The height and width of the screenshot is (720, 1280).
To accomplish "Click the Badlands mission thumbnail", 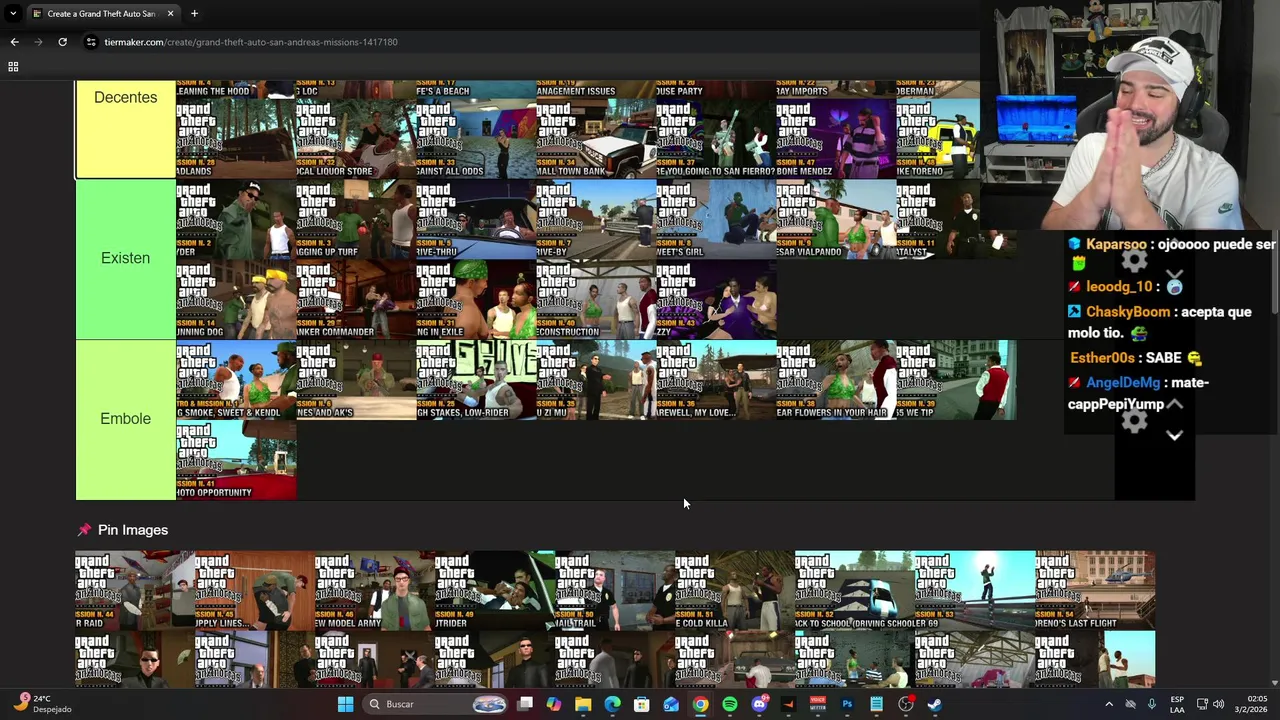I will 236,139.
